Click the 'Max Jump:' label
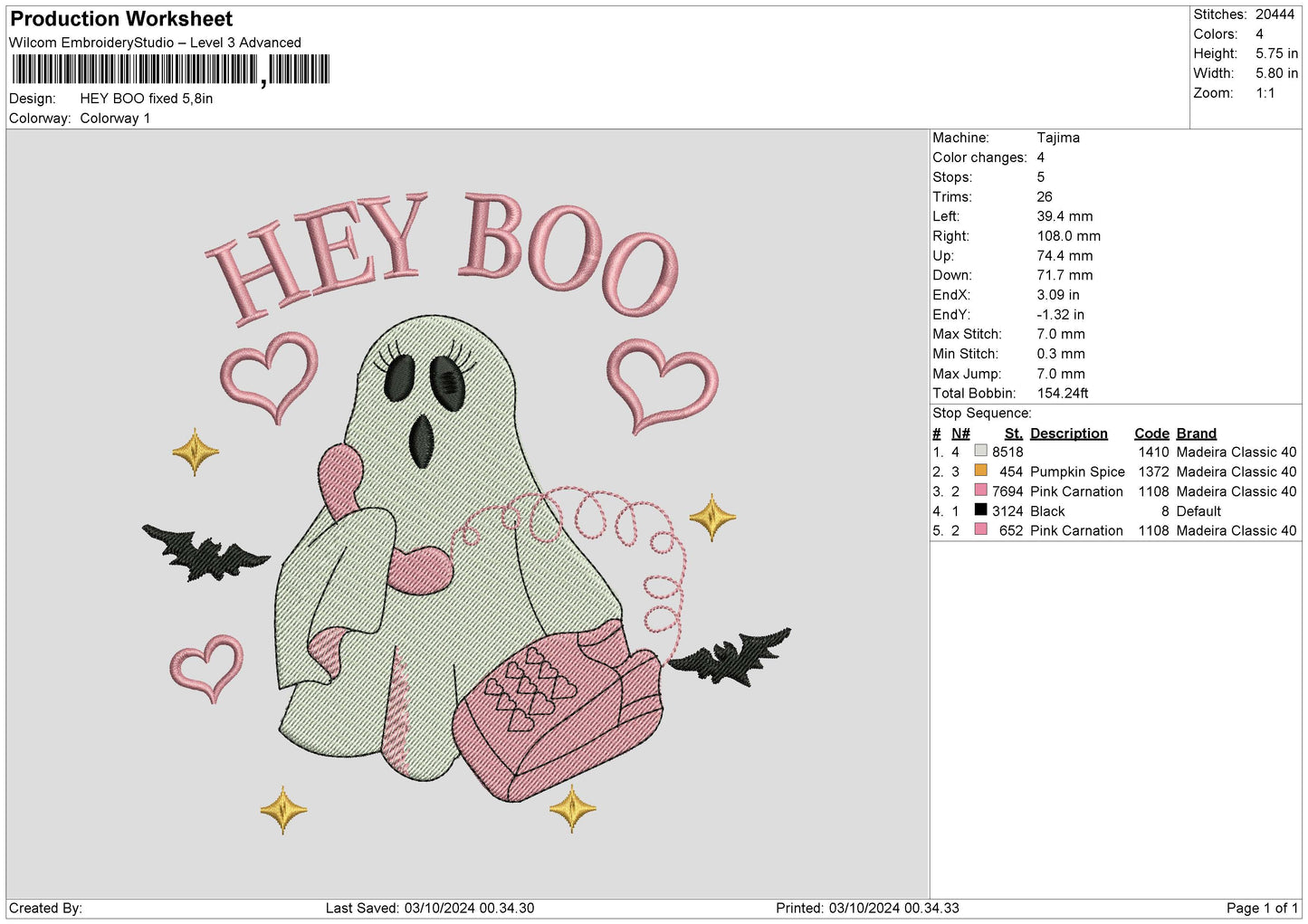 point(967,374)
